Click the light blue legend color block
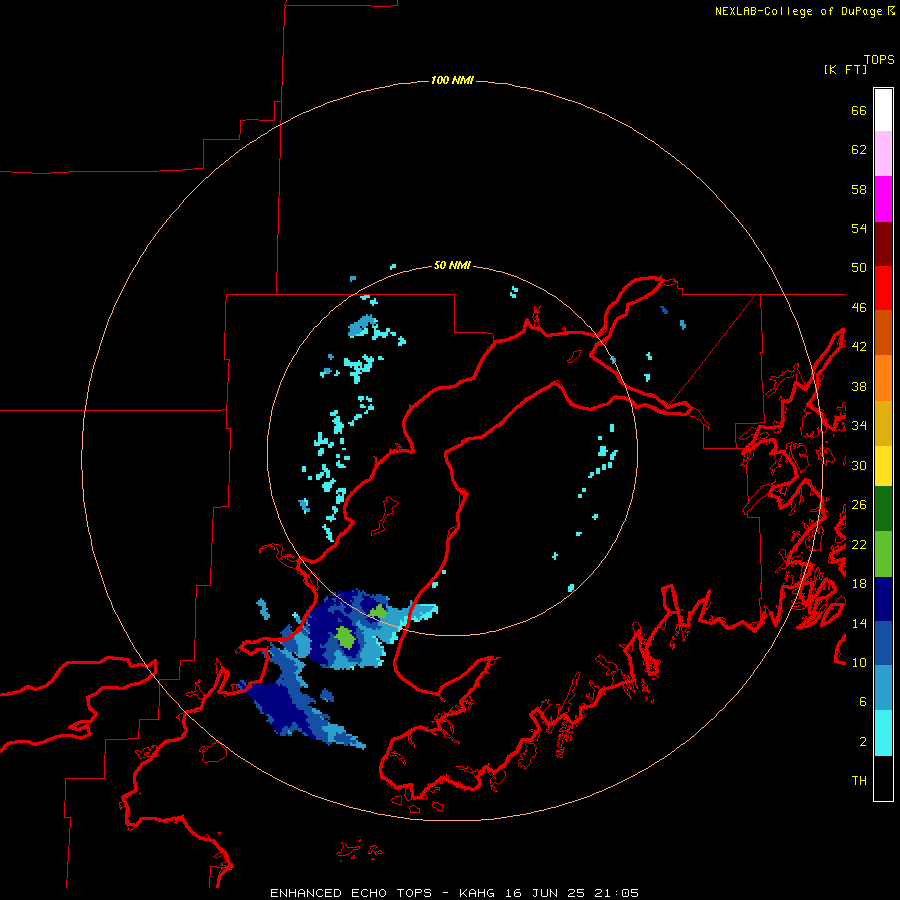 click(x=883, y=688)
